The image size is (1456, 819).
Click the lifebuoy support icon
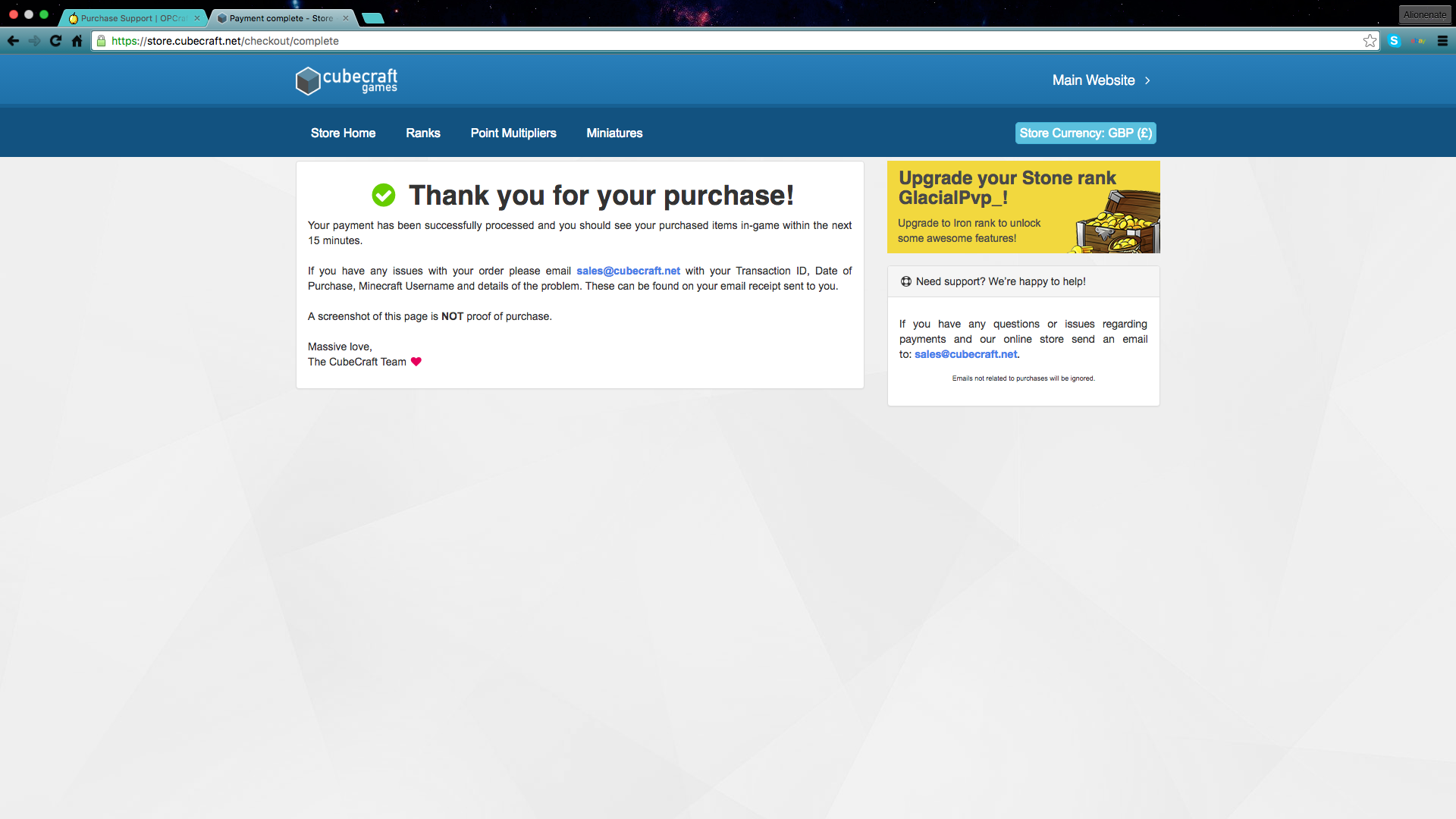coord(905,281)
